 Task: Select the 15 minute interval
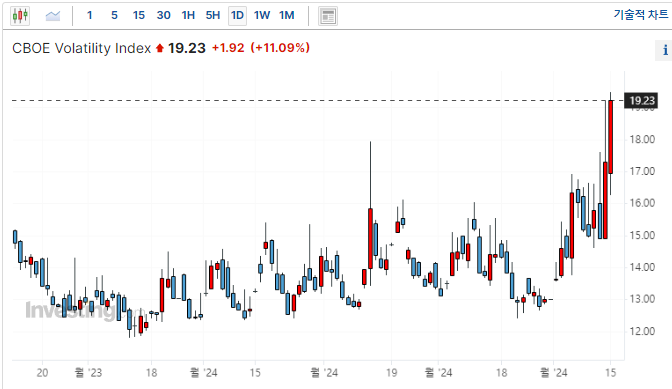pyautogui.click(x=138, y=15)
